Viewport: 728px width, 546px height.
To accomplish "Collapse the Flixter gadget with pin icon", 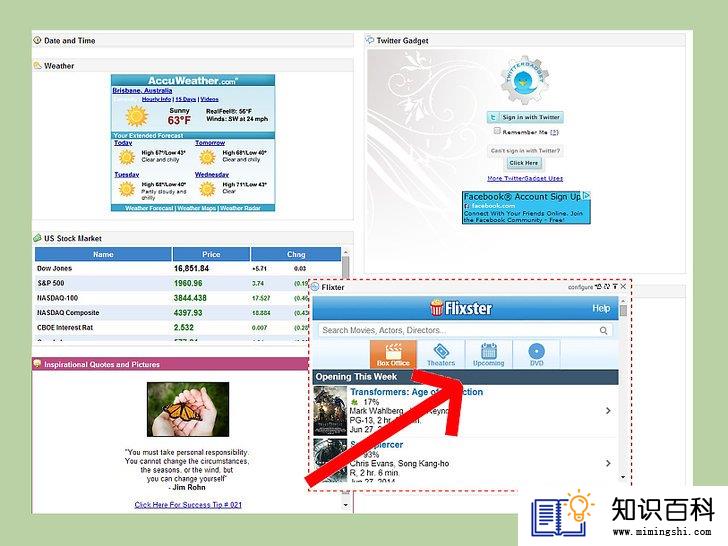I will tap(615, 287).
